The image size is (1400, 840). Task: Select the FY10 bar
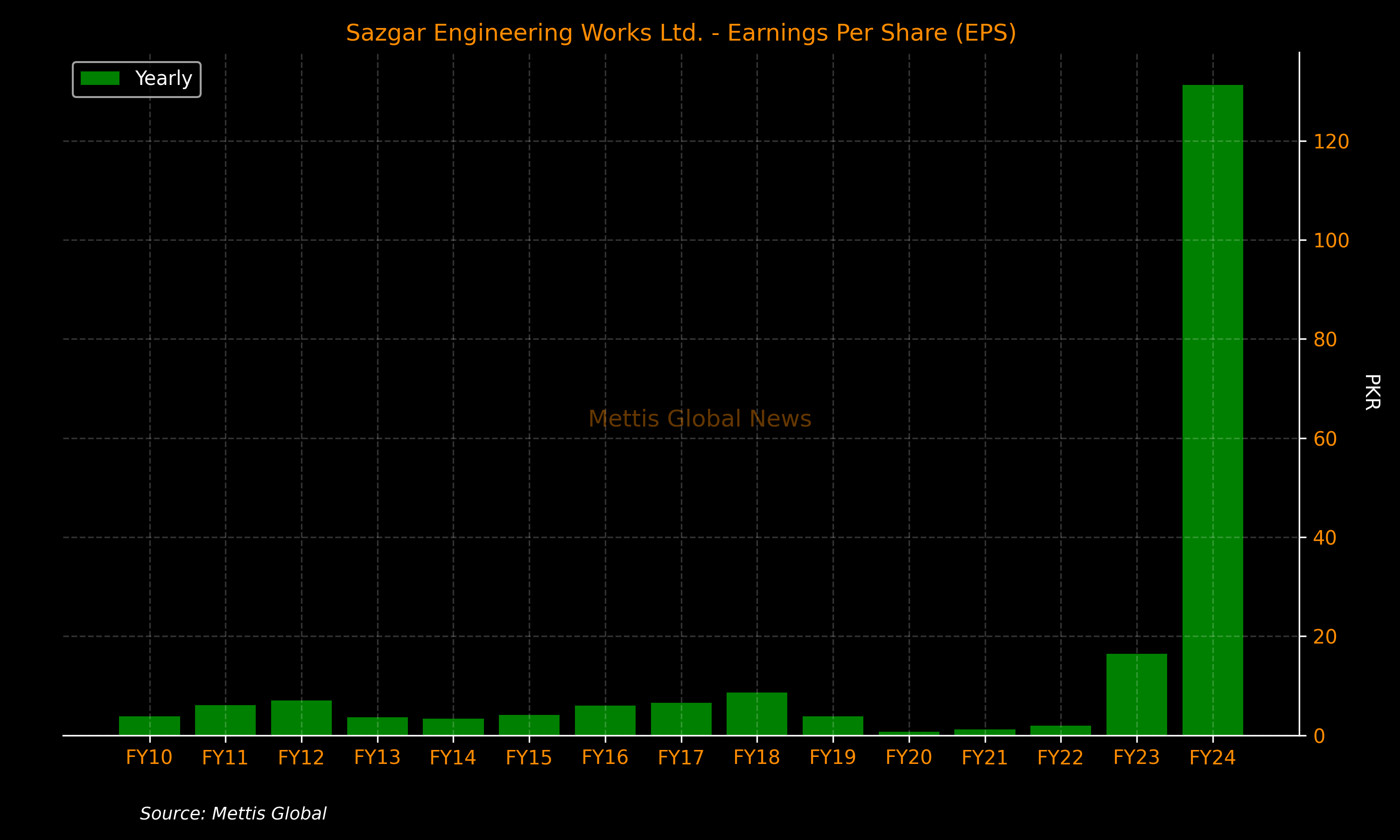[149, 726]
